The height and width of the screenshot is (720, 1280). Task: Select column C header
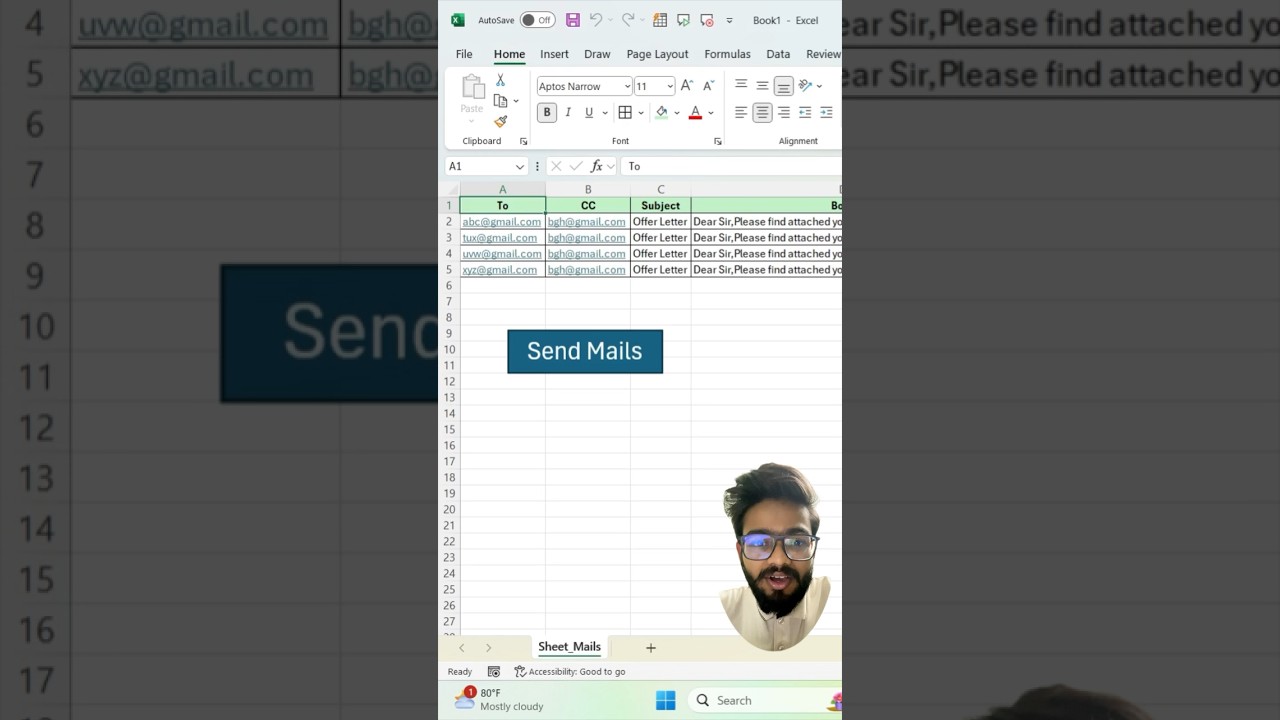click(660, 189)
